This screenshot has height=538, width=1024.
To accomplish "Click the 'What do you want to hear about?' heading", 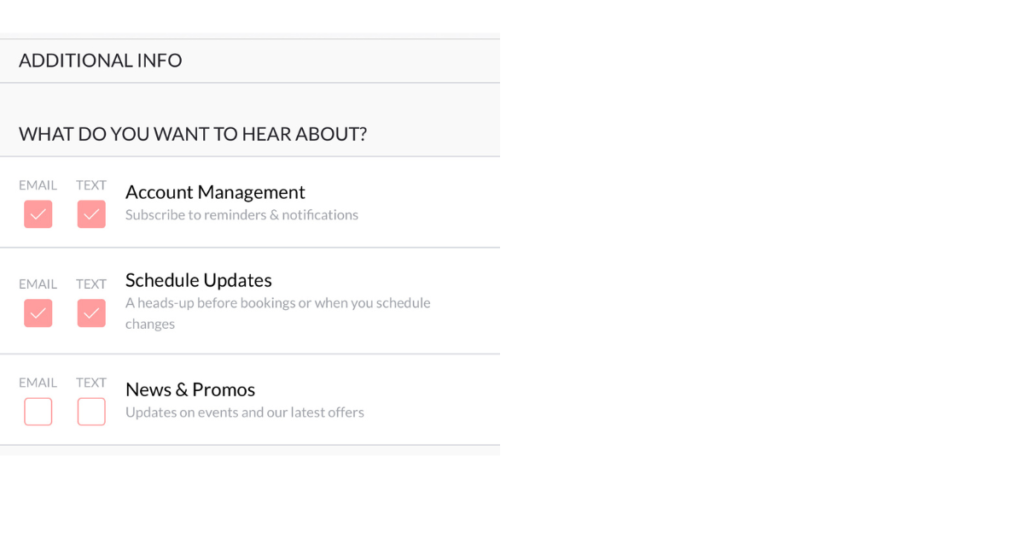I will 193,134.
